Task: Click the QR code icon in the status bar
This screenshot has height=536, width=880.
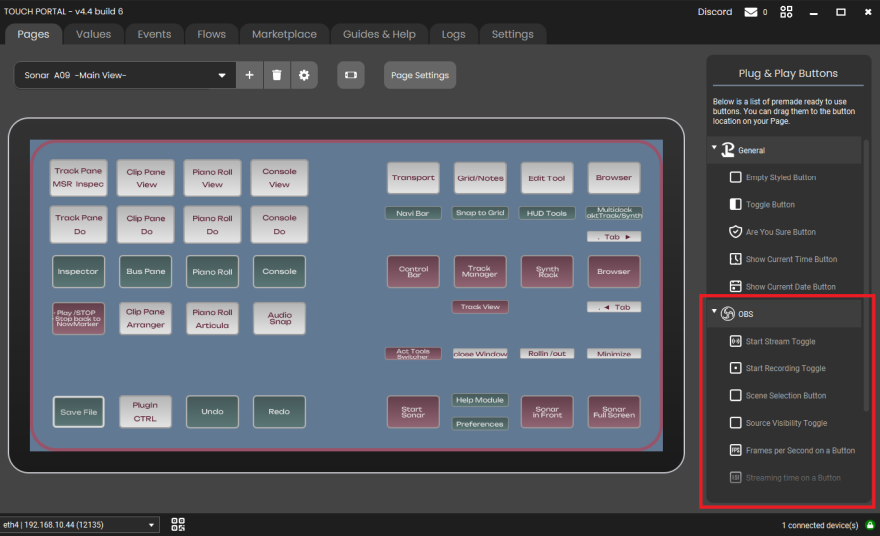Action: click(x=178, y=524)
